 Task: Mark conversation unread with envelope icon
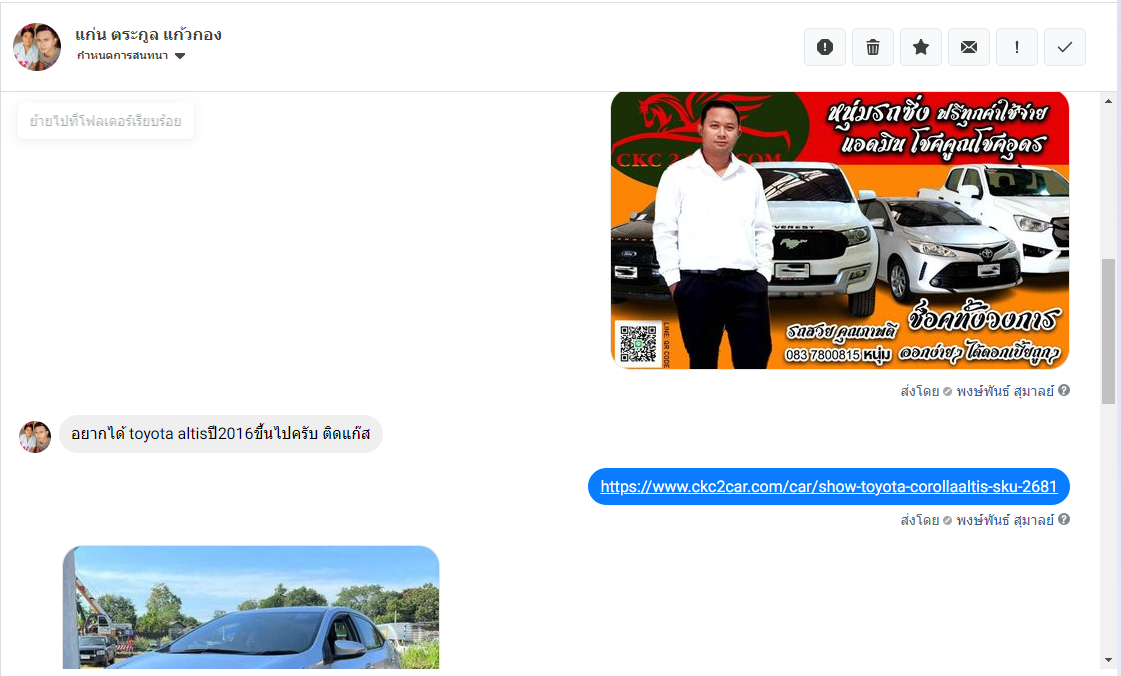969,47
